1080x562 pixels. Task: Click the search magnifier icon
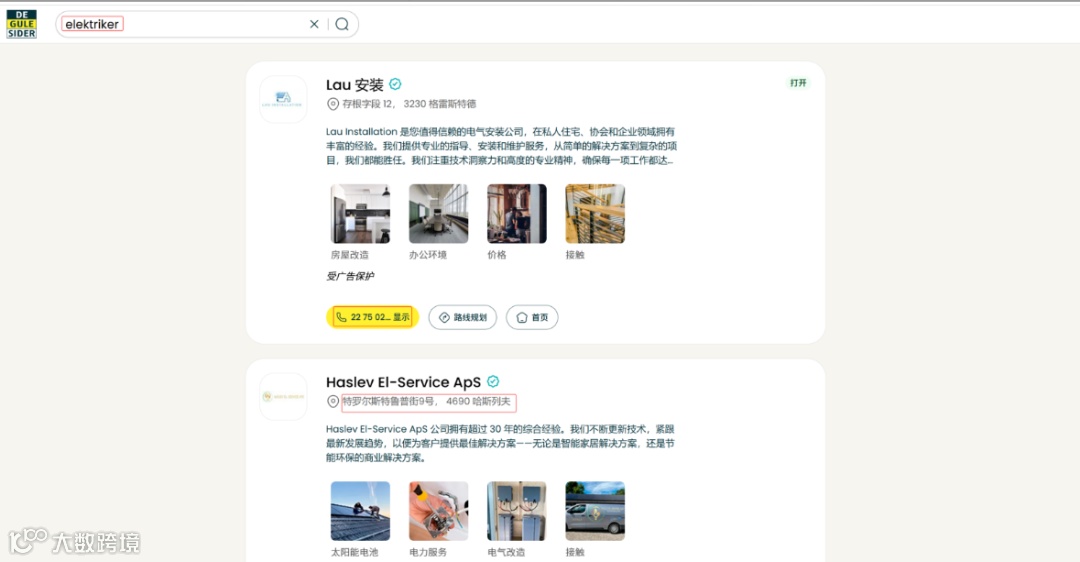342,24
